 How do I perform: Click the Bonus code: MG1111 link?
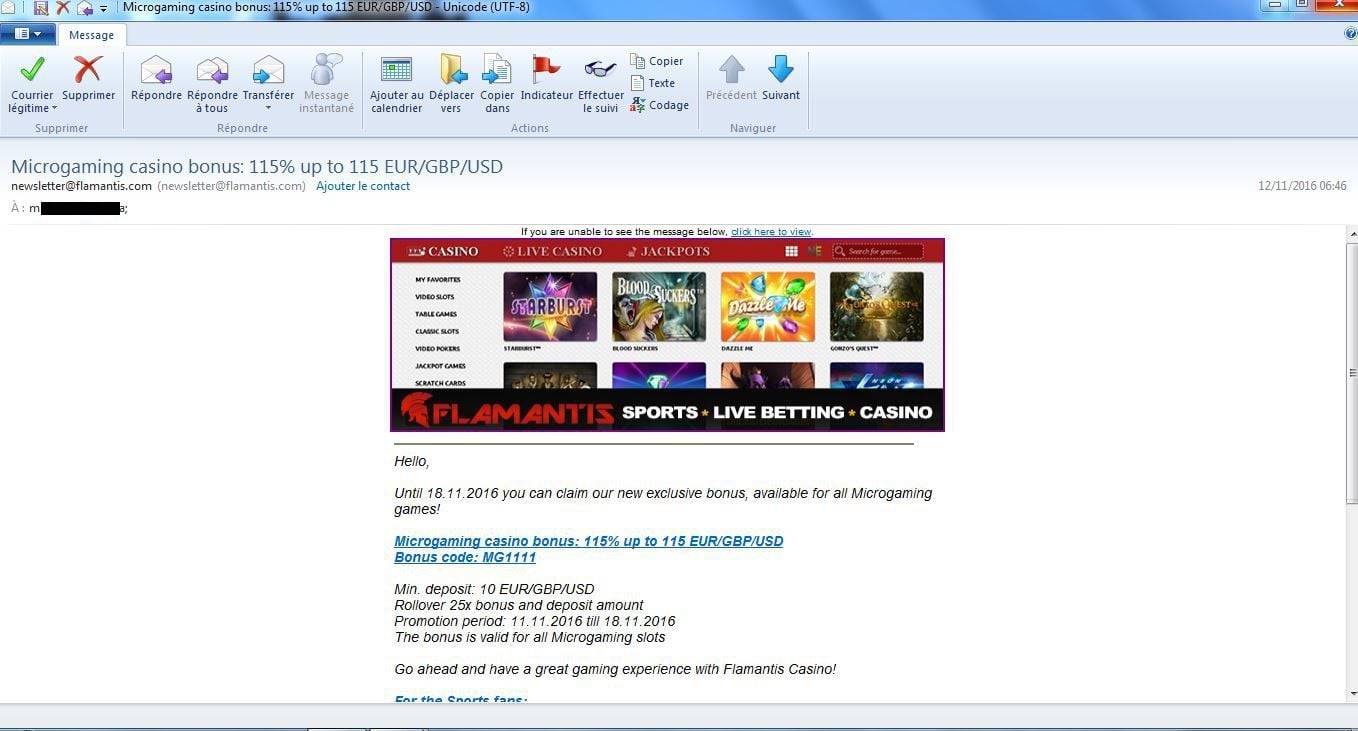465,557
